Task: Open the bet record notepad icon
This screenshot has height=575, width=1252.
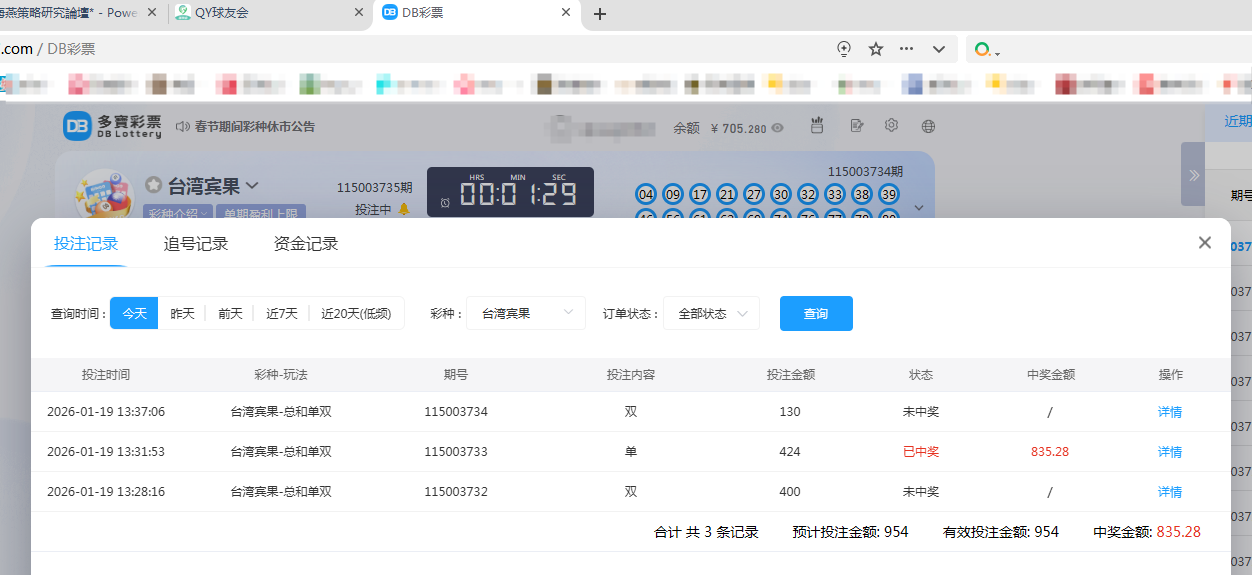Action: (857, 126)
